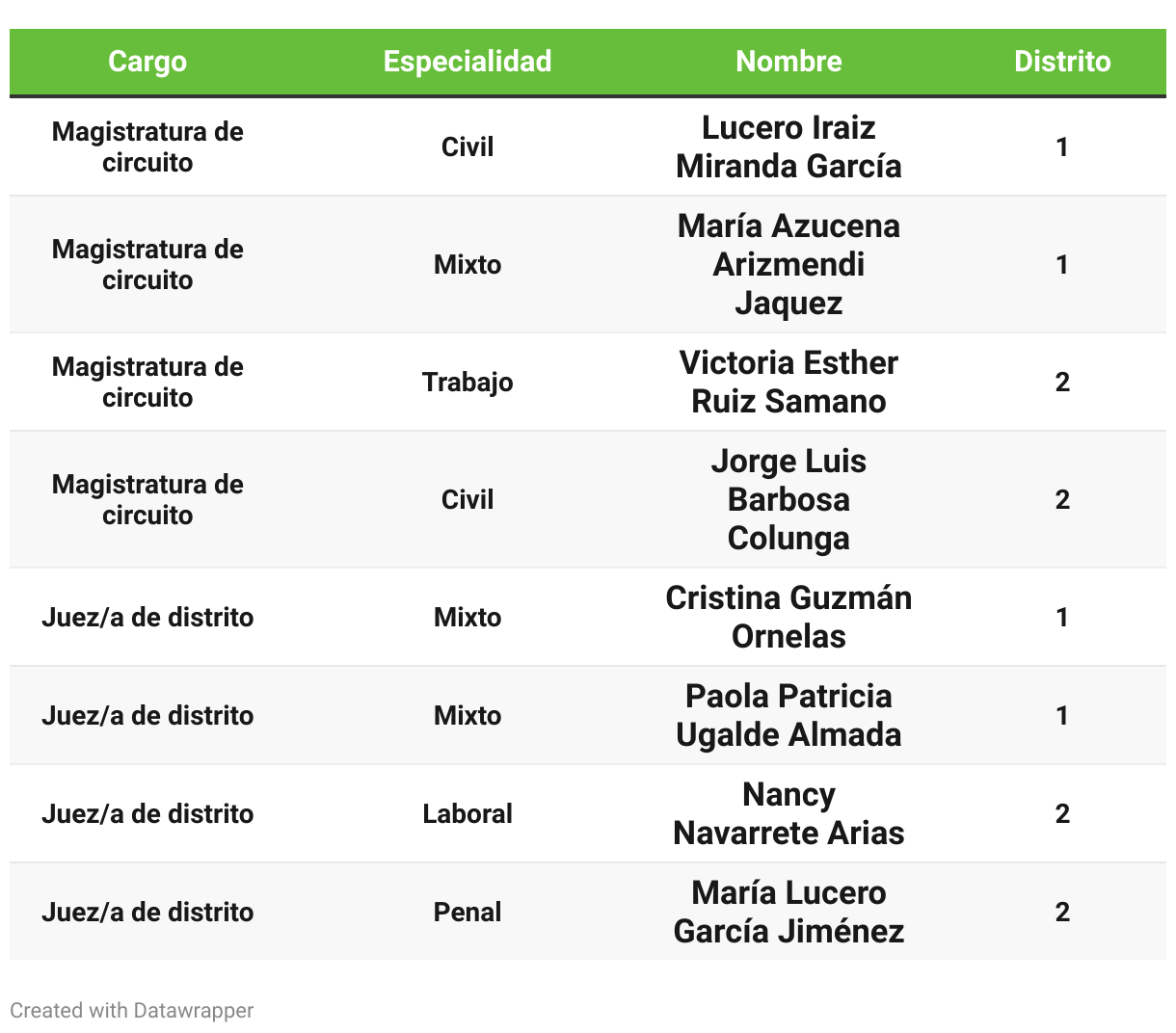Viewport: 1176px width, 1033px height.
Task: Click on Cristina Guzmán Ornelas
Action: pyautogui.click(x=788, y=618)
